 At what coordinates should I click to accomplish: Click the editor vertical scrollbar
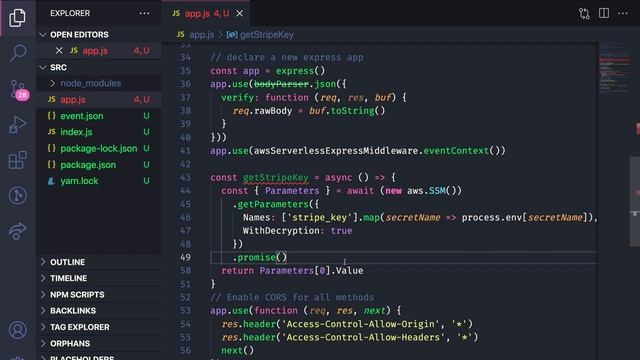tap(635, 202)
